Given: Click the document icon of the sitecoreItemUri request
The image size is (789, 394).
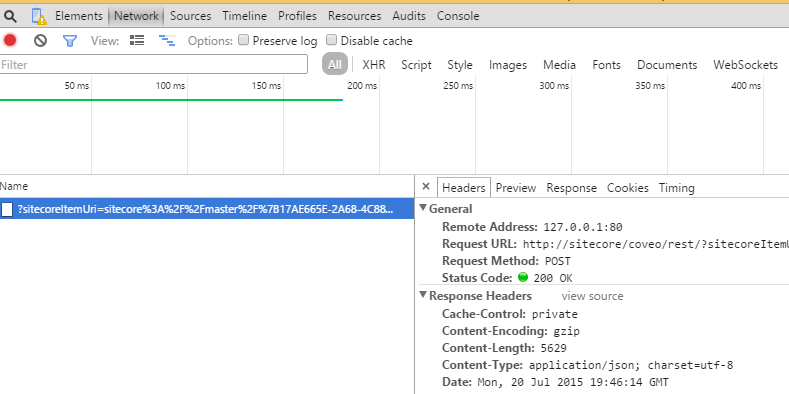Looking at the screenshot, I should pyautogui.click(x=7, y=209).
